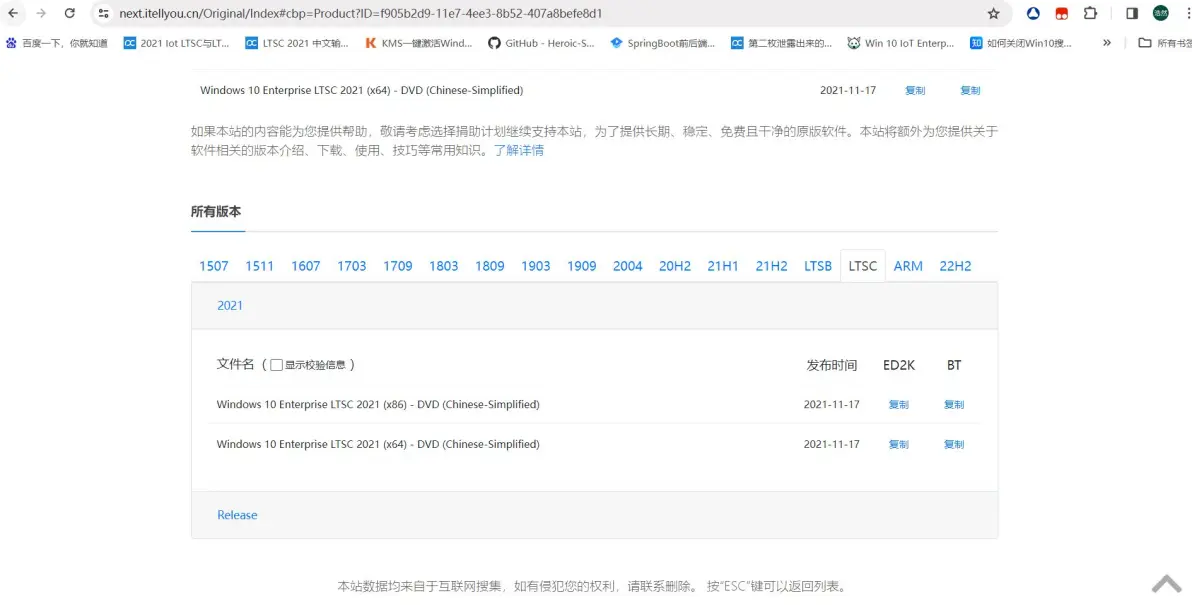The image size is (1192, 605).
Task: Open the LTSC 2021 中文输 bookmark
Action: pyautogui.click(x=297, y=43)
